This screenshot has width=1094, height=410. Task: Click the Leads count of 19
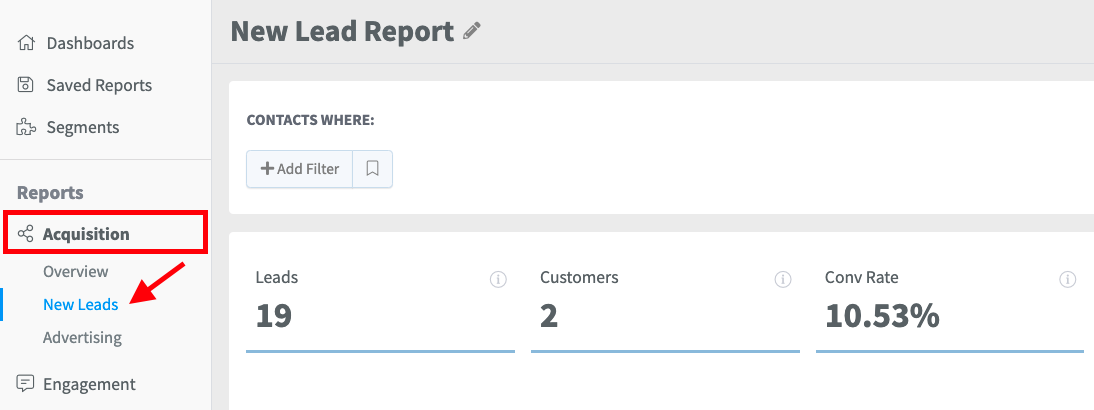tap(273, 315)
